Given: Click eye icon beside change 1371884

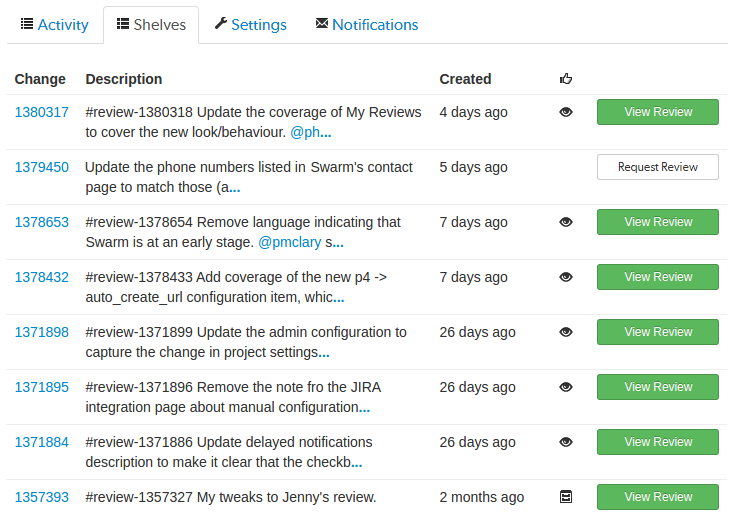Looking at the screenshot, I should tap(566, 442).
